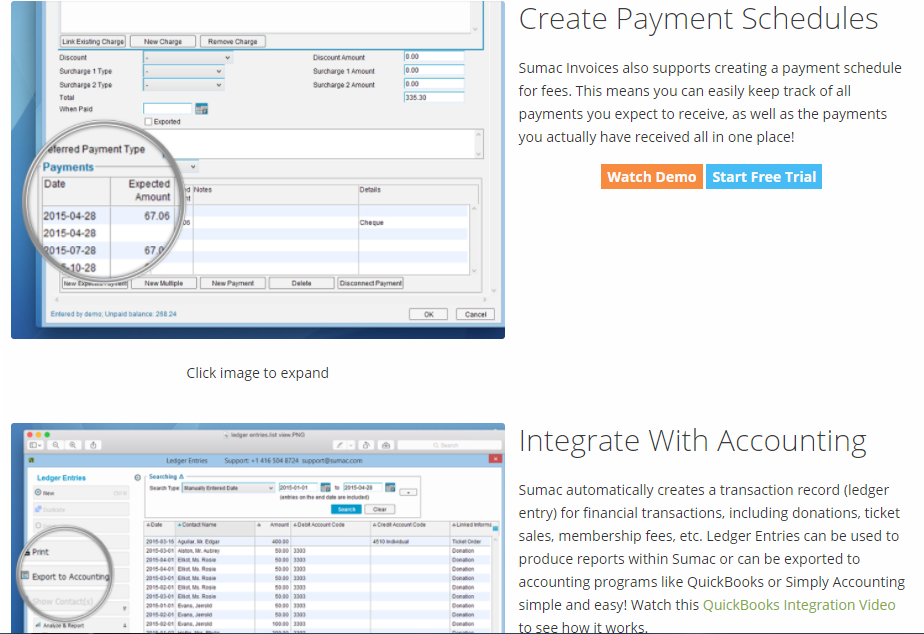Click the ledger window Search box
Screen dimensions: 924x634
(449, 445)
